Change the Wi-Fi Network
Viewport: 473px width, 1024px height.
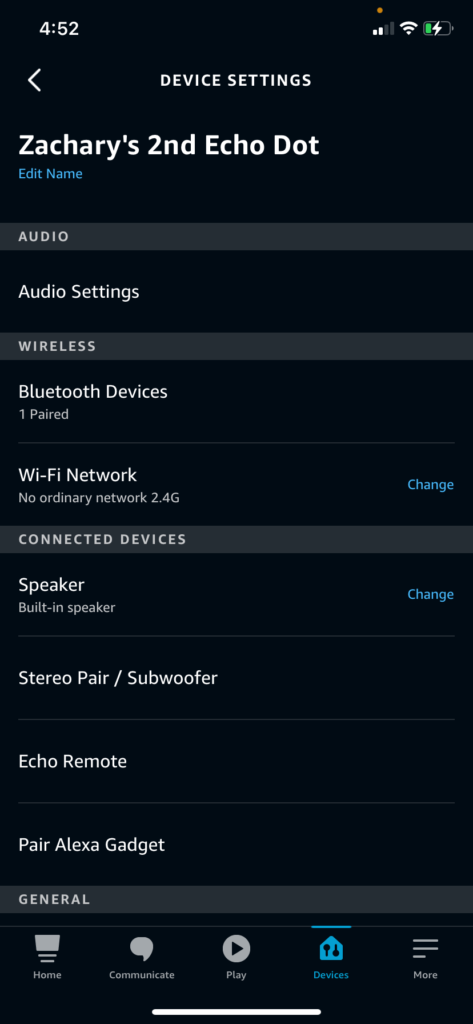click(431, 485)
